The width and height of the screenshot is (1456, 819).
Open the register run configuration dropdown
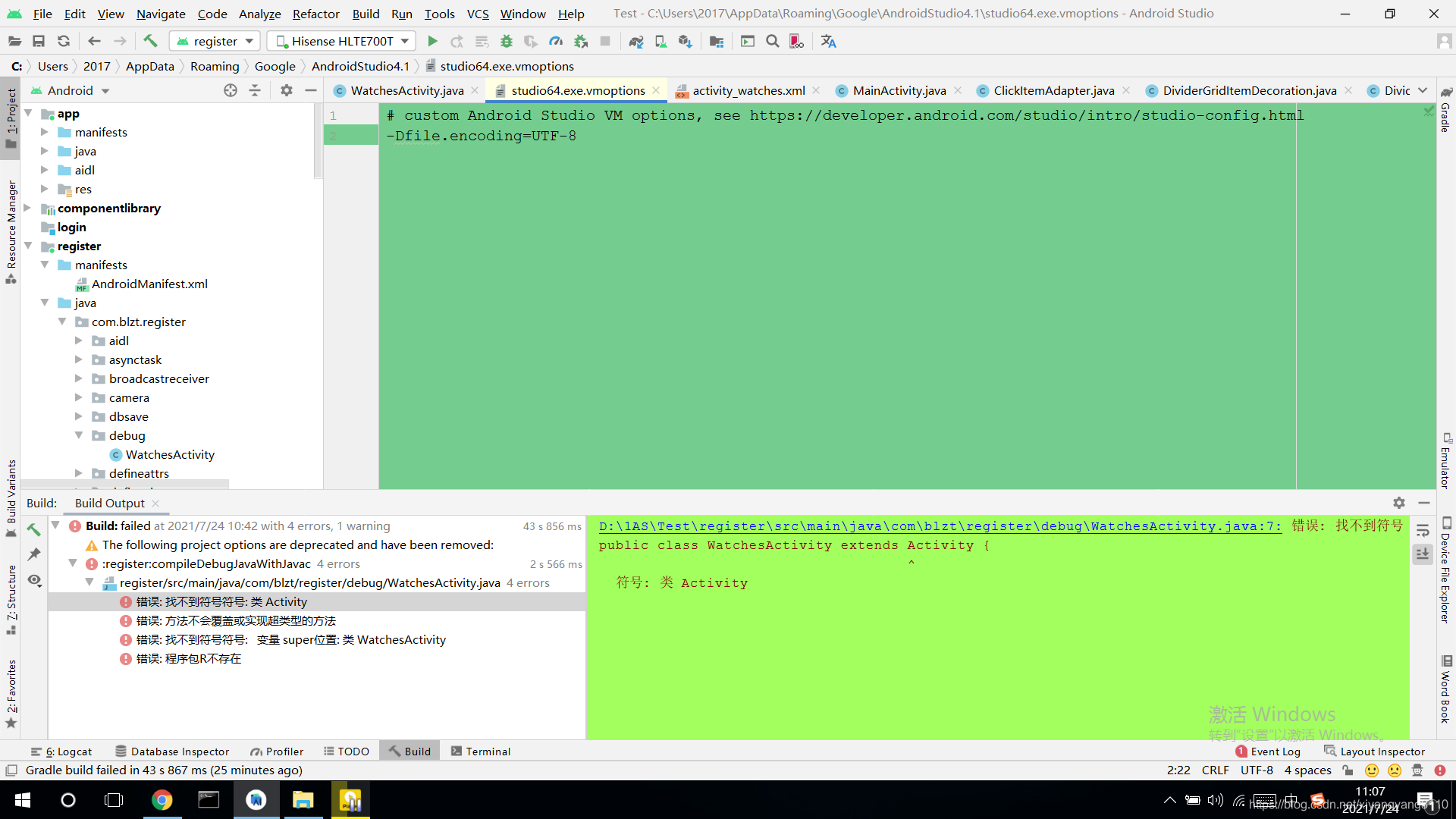[x=215, y=42]
